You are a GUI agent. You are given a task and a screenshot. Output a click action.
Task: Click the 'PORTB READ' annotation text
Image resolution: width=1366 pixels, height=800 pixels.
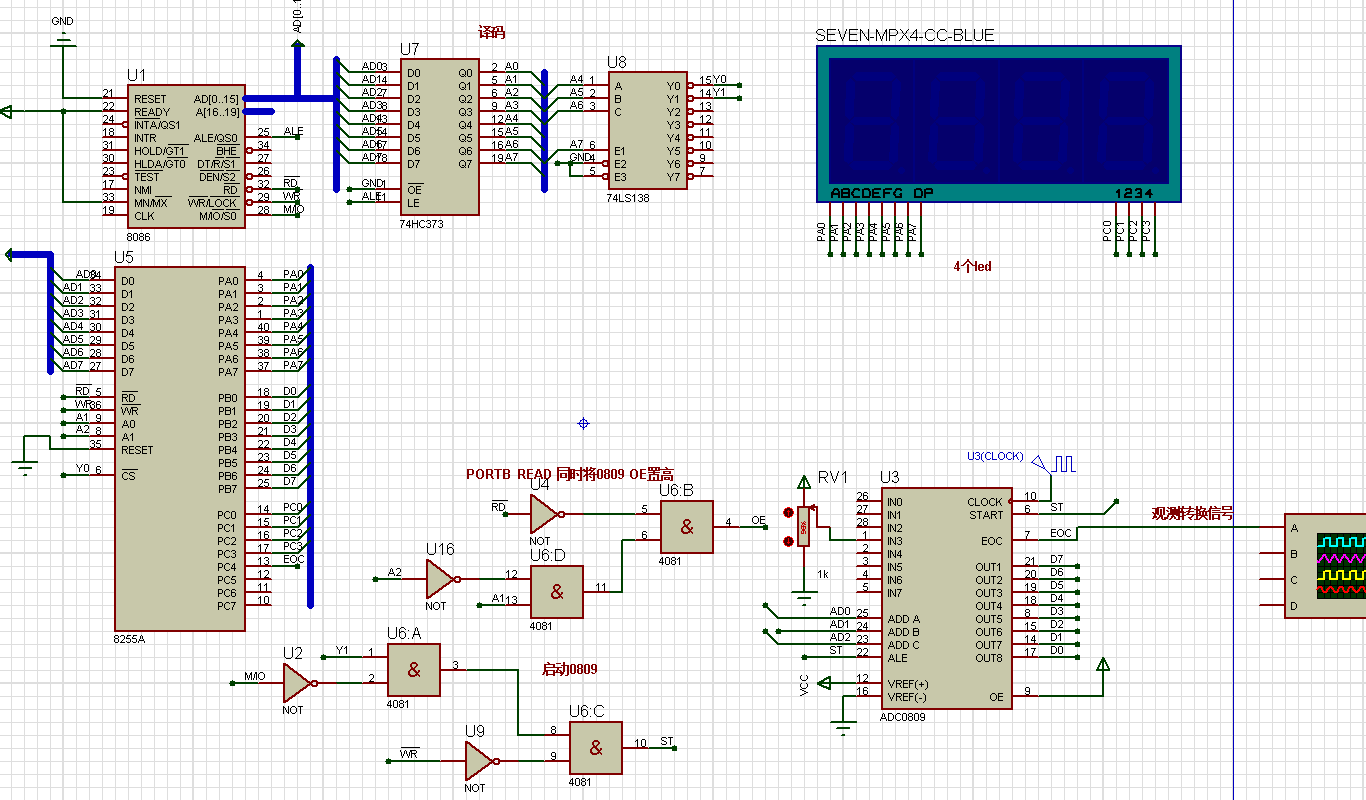point(508,474)
